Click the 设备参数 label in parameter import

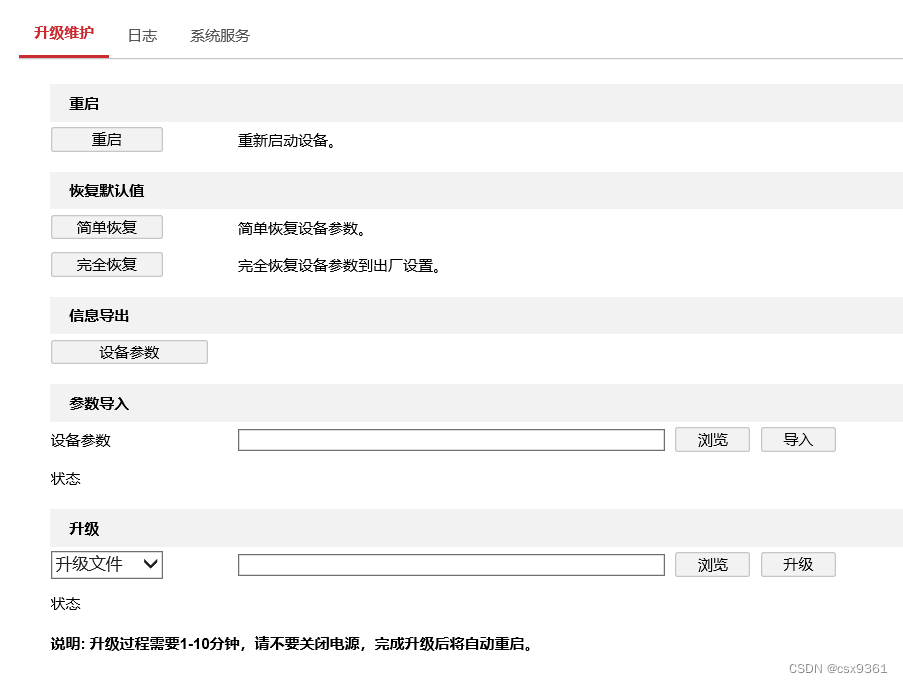click(x=80, y=441)
